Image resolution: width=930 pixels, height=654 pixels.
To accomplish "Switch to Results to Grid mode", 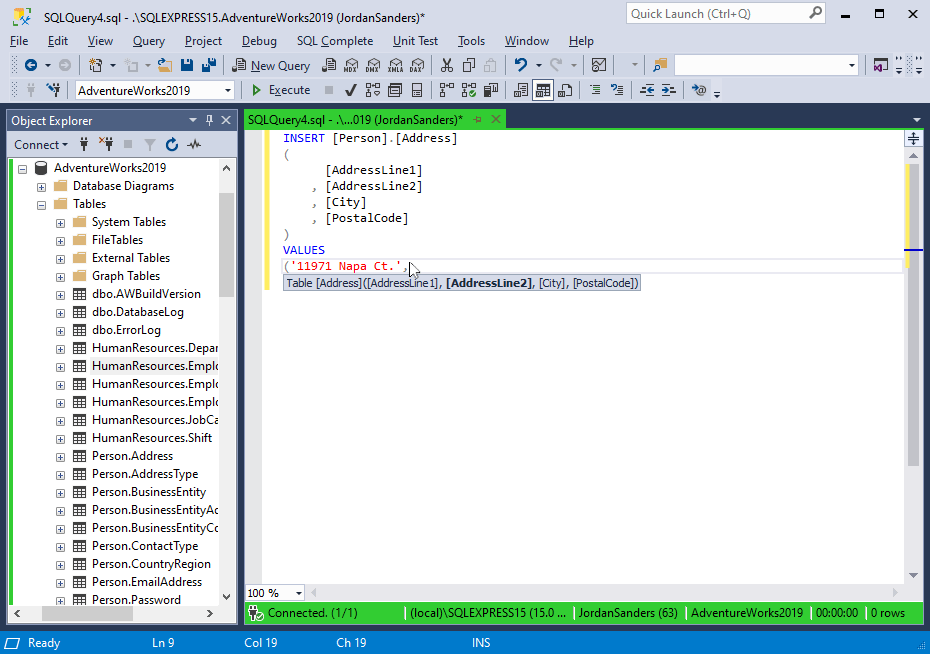I will [x=543, y=90].
